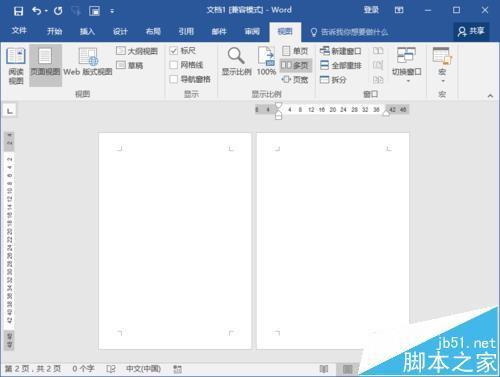Viewport: 500px width, 377px height.
Task: Choose 多页 multiple pages view
Action: tap(295, 65)
